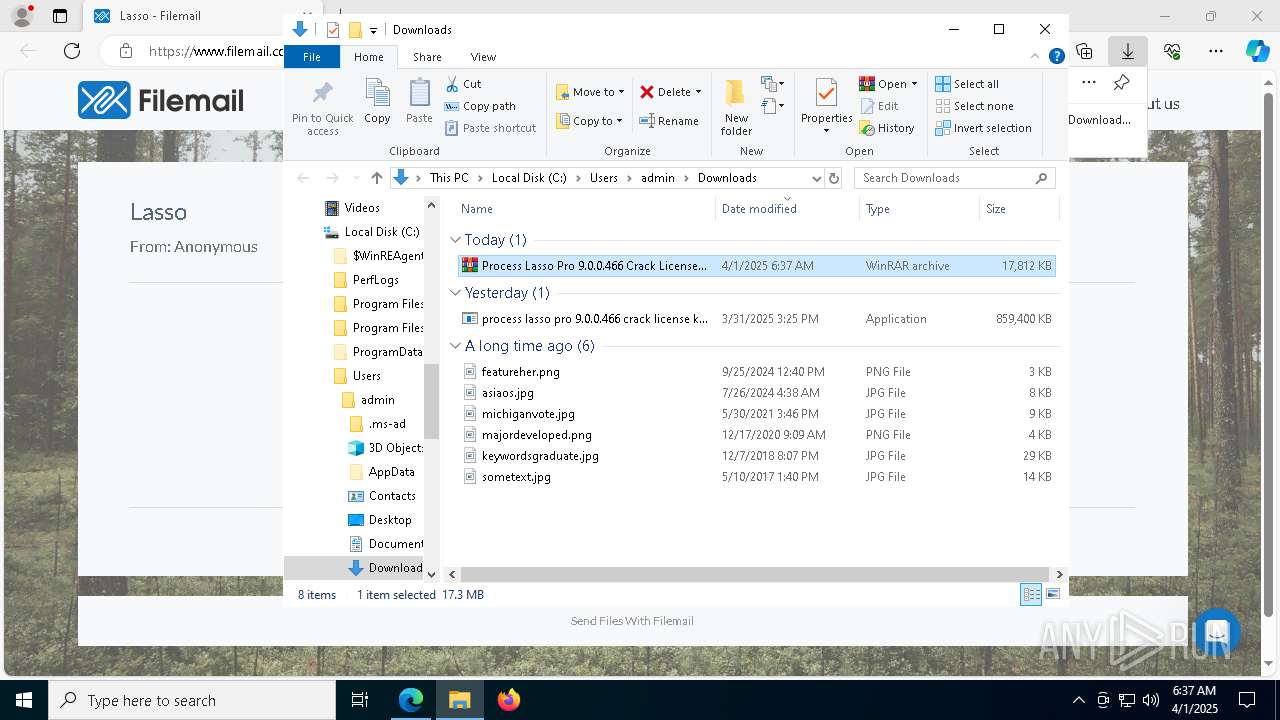
Task: Switch to the Home ribbon tab
Action: pyautogui.click(x=368, y=57)
